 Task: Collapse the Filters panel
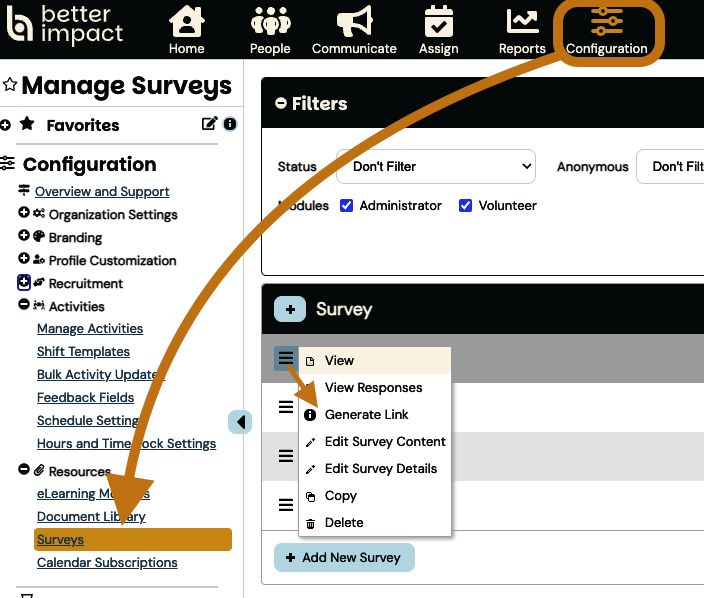click(x=281, y=104)
